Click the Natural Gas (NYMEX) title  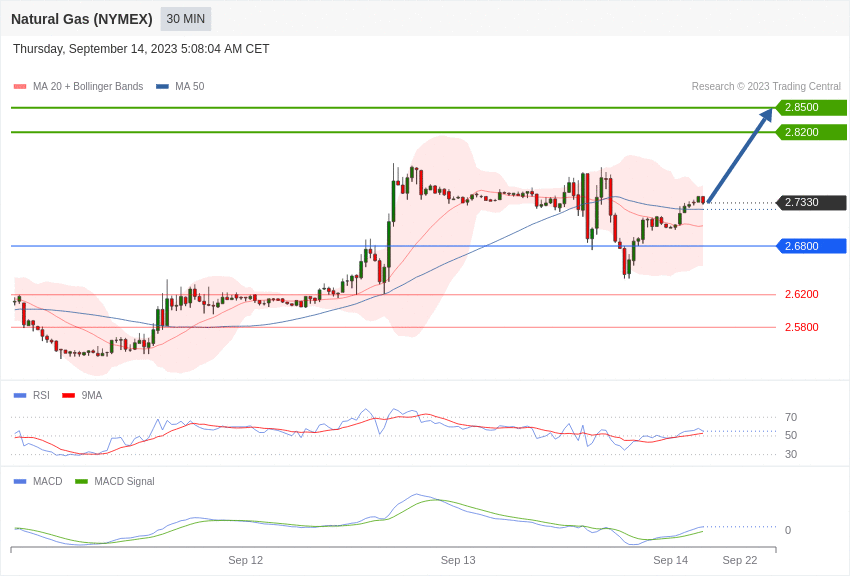[x=82, y=19]
